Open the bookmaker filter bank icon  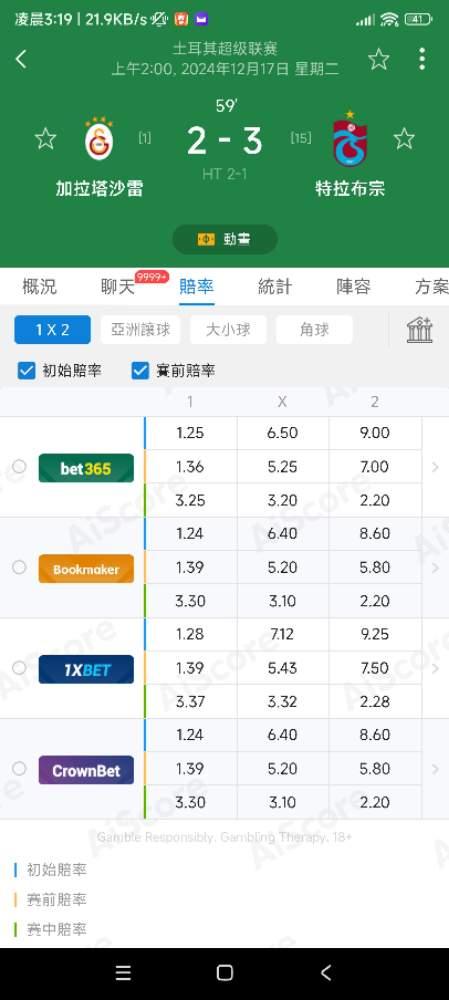tap(420, 330)
